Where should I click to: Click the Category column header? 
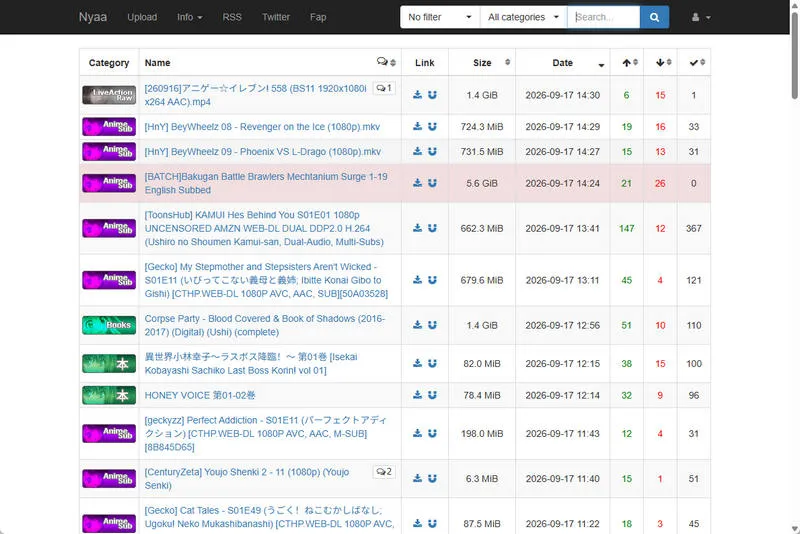click(x=109, y=63)
